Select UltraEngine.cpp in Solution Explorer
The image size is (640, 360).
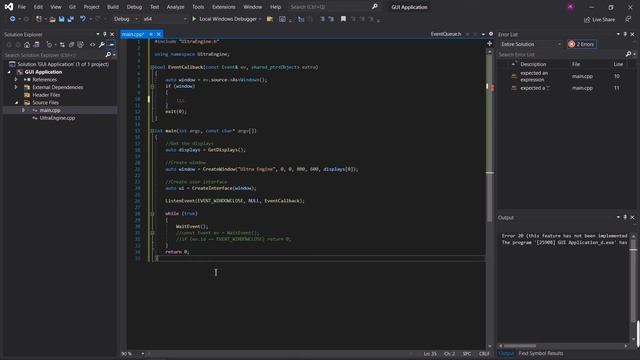click(x=57, y=118)
